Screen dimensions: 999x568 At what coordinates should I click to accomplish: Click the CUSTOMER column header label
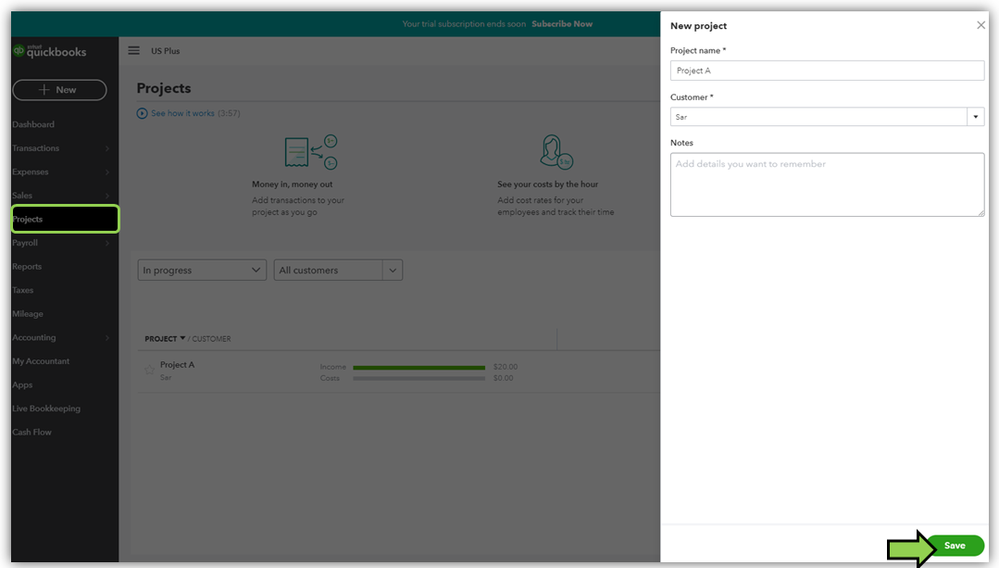[x=212, y=339]
